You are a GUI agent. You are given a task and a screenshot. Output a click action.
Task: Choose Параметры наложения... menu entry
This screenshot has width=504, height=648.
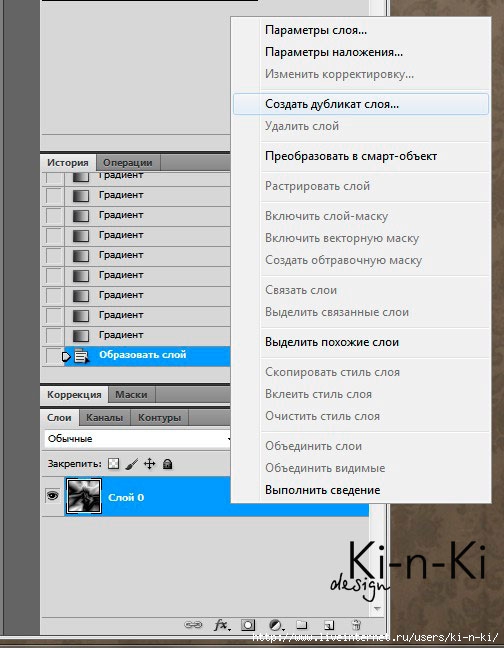pos(361,52)
